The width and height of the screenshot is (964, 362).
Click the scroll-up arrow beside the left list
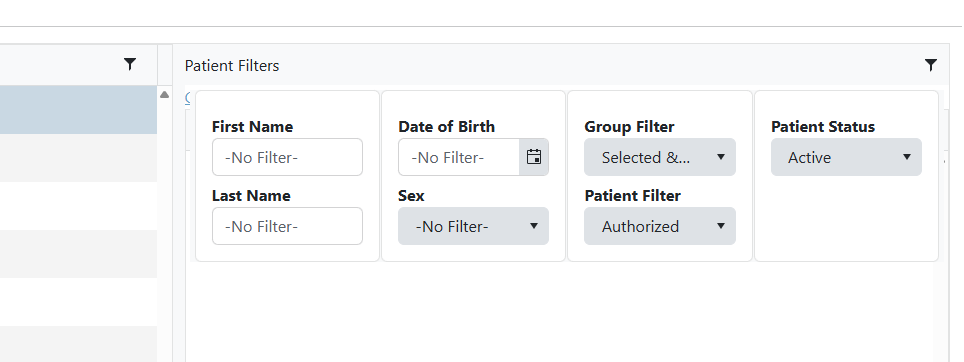click(x=164, y=95)
